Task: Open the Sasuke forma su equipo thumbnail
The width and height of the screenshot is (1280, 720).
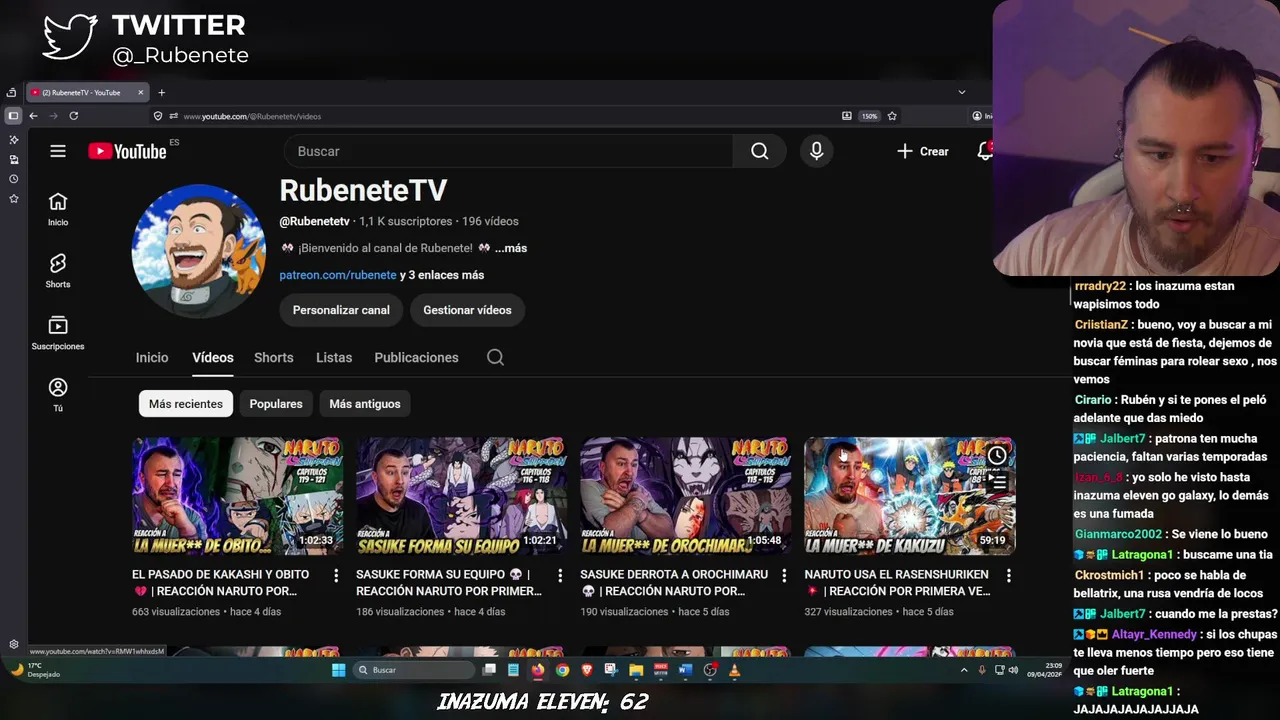Action: [x=462, y=496]
